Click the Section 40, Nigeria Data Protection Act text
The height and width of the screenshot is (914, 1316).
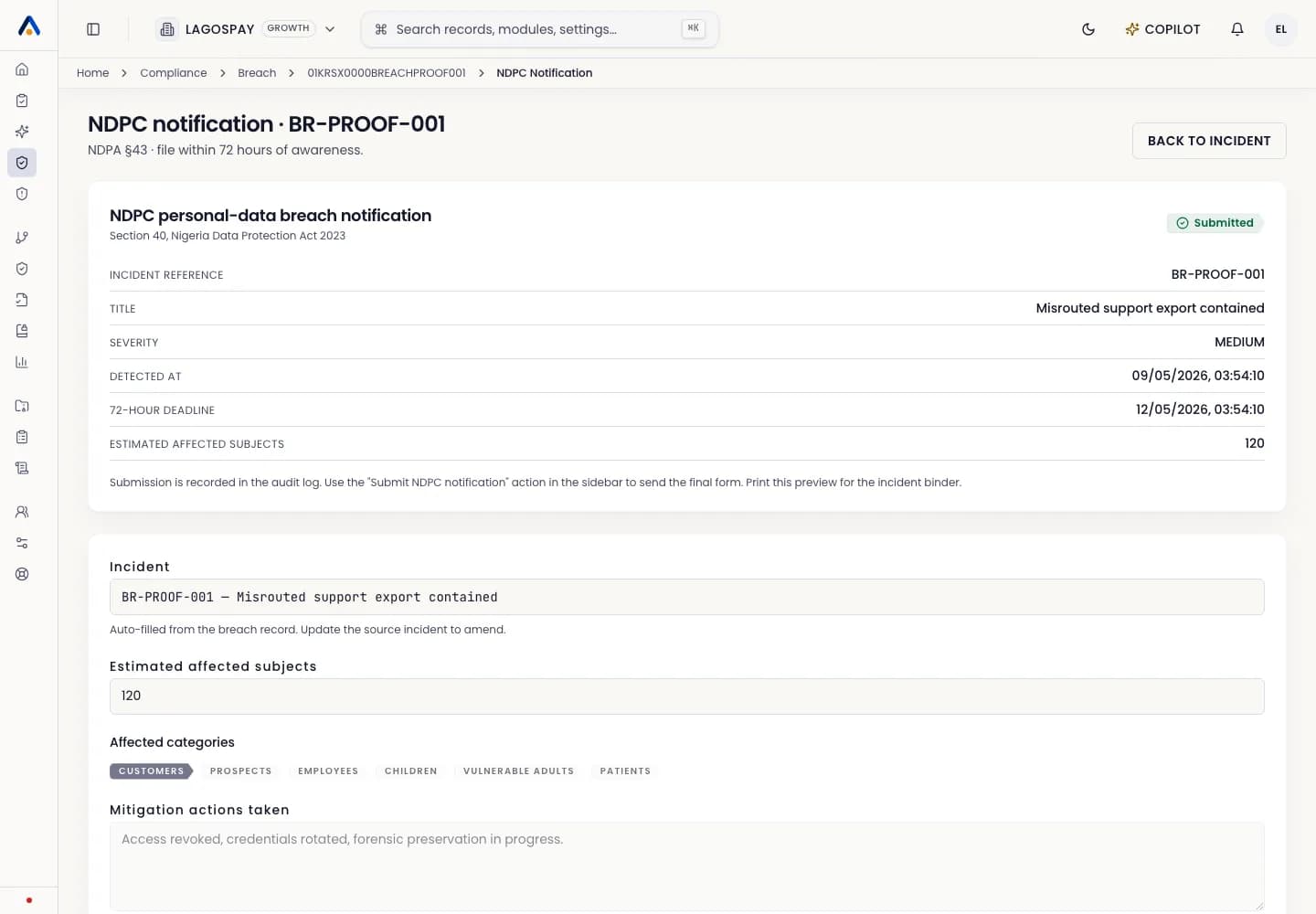(x=228, y=236)
